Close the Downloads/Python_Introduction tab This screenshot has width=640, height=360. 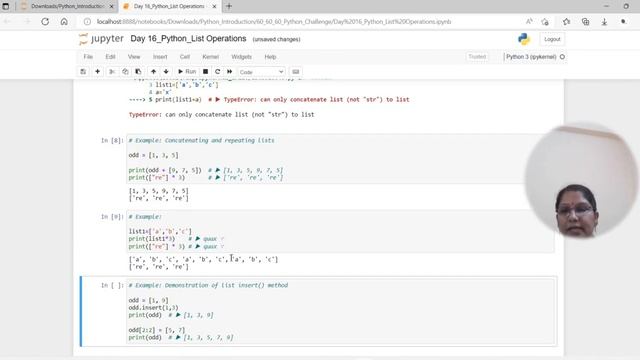pos(111,7)
